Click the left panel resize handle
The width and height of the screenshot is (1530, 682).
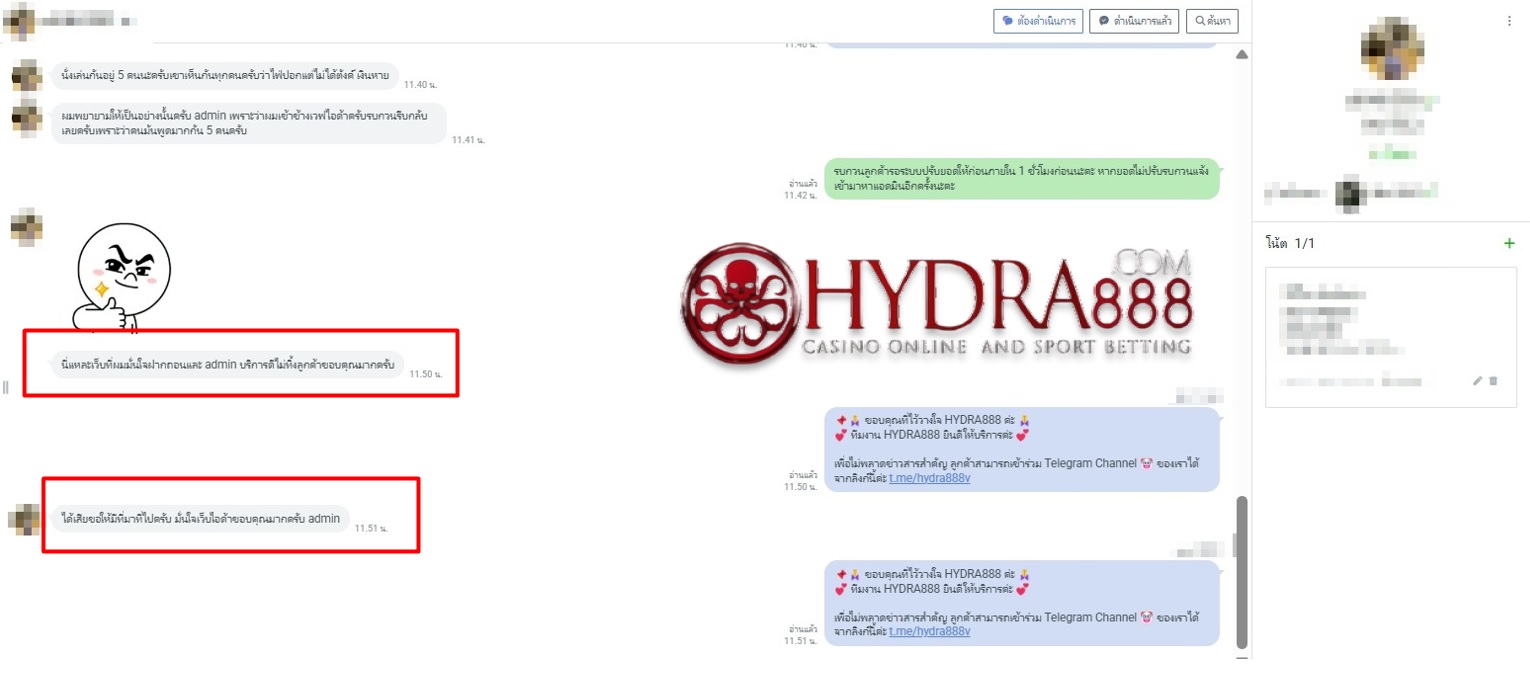[5, 387]
